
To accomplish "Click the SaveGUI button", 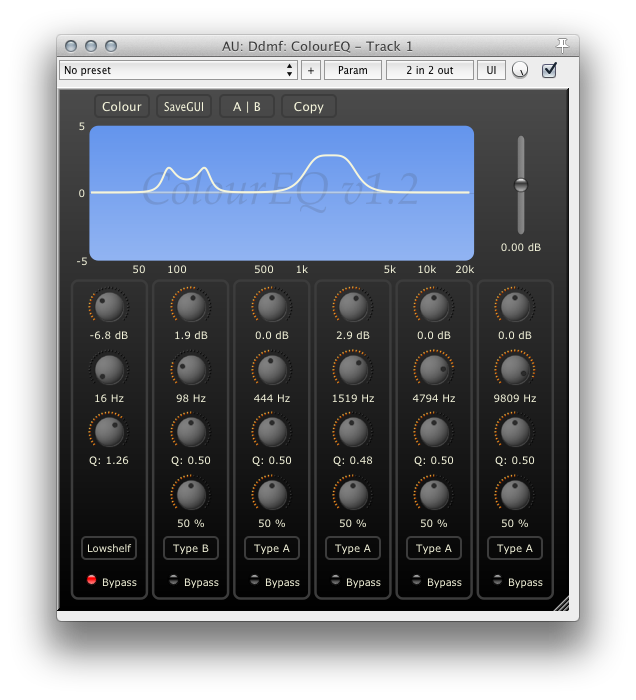I will point(184,107).
